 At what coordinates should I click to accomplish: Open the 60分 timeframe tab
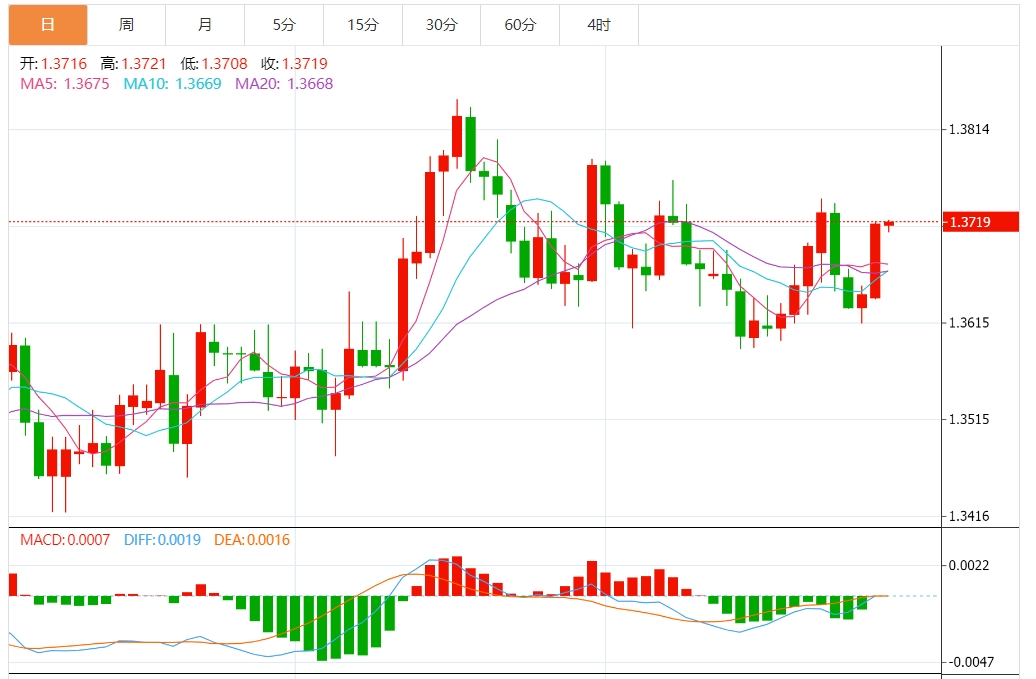pos(520,24)
